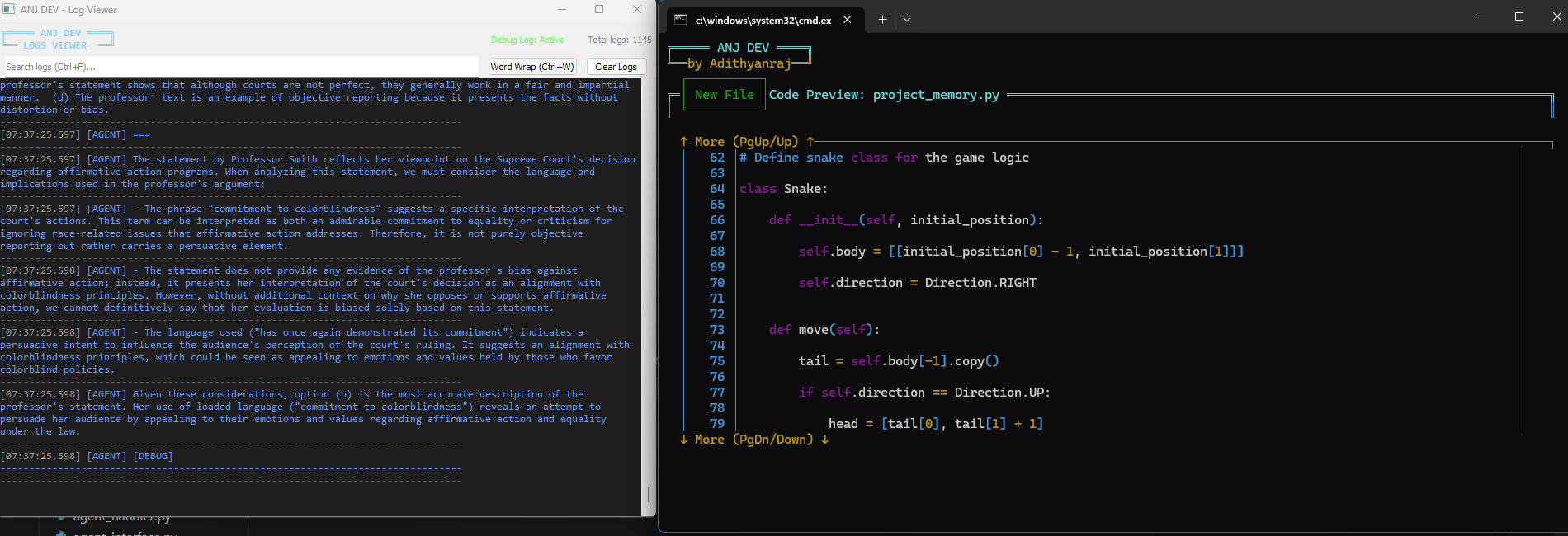Click log entry starting Given these considerations

[x=303, y=412]
